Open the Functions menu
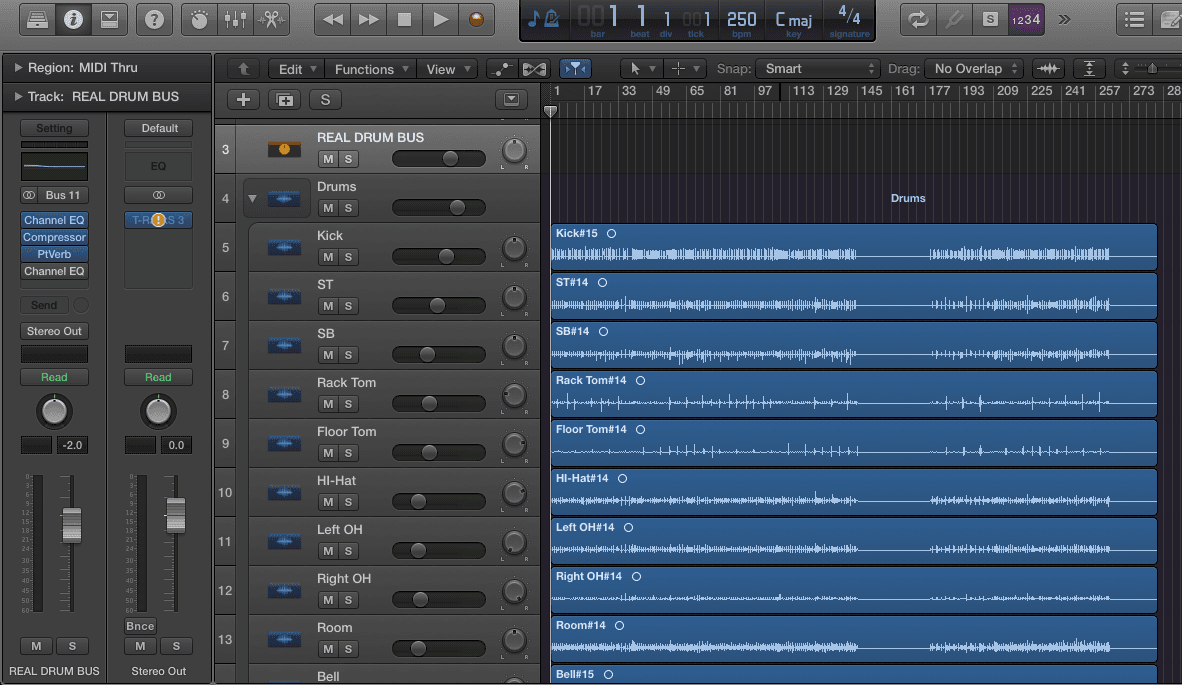 (370, 69)
